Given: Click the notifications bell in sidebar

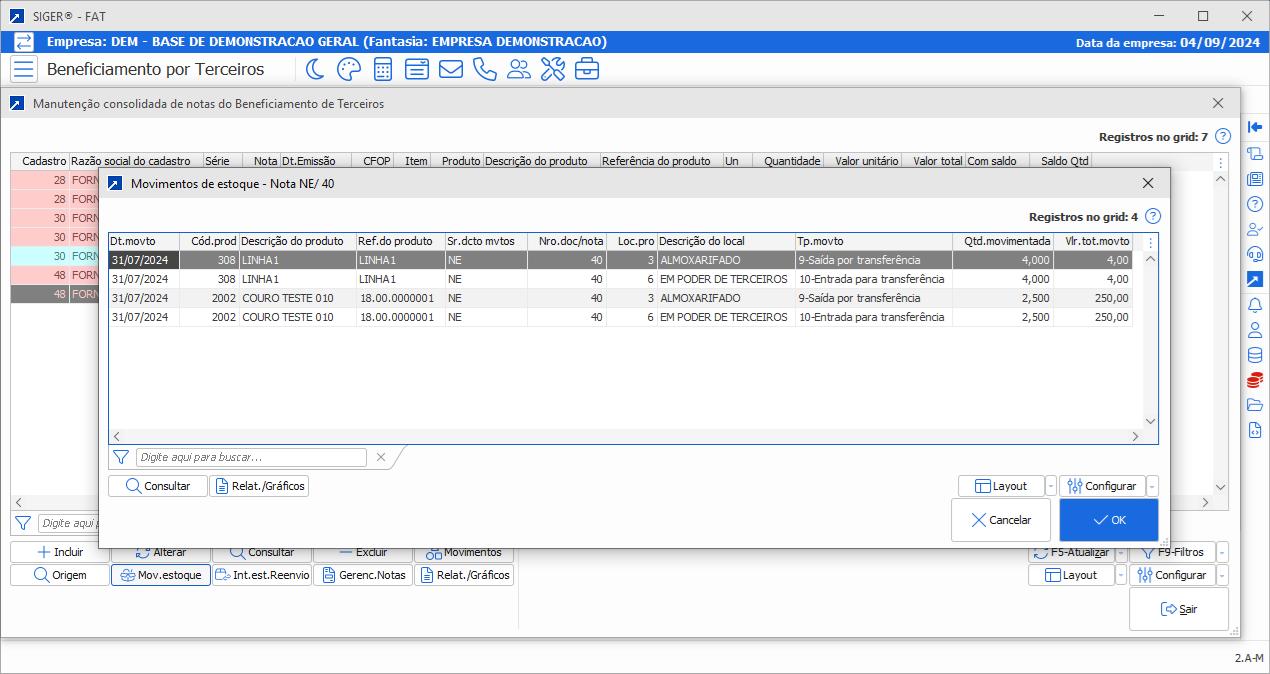Looking at the screenshot, I should (1255, 305).
